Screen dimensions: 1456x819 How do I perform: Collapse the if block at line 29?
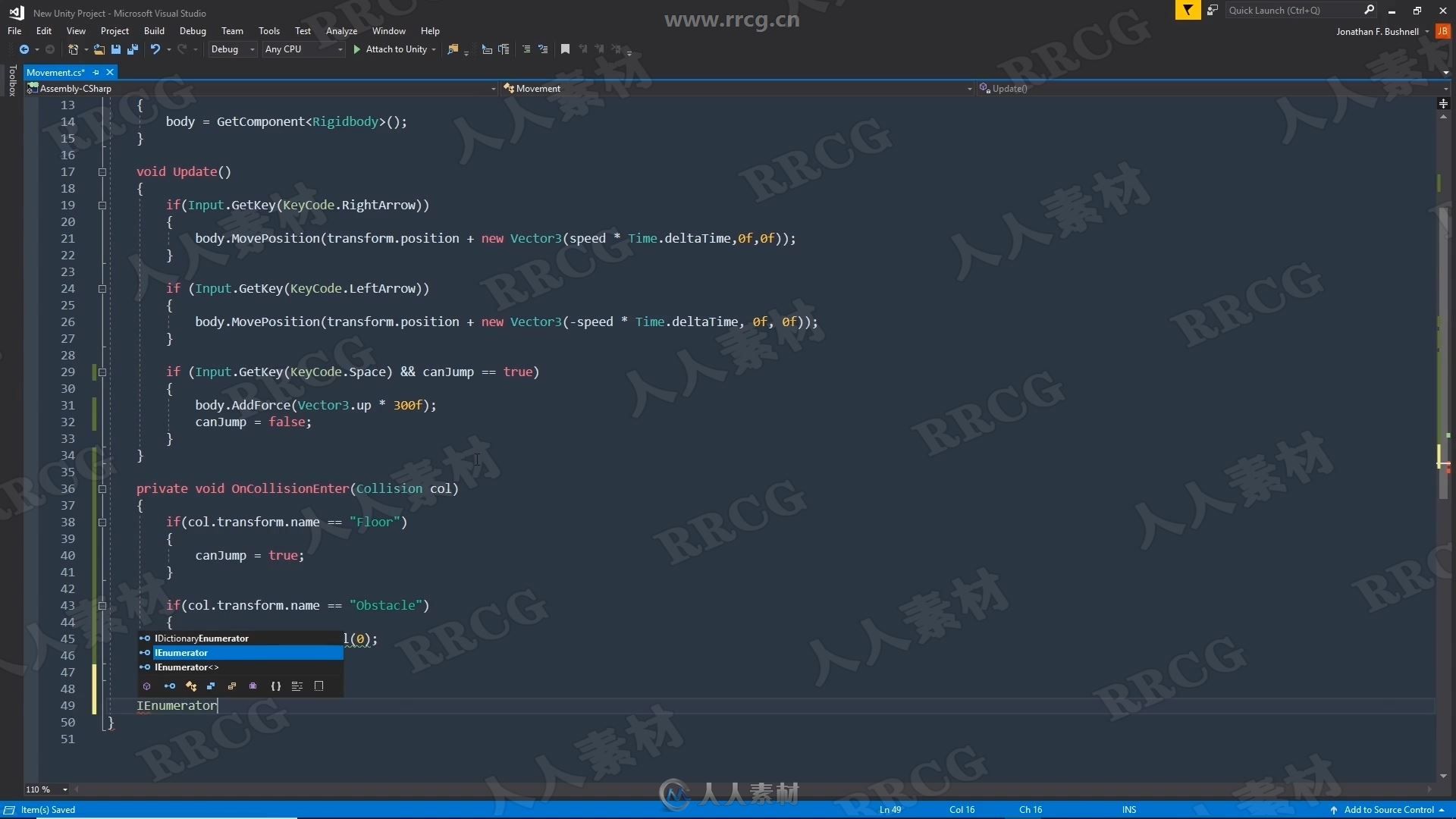102,372
